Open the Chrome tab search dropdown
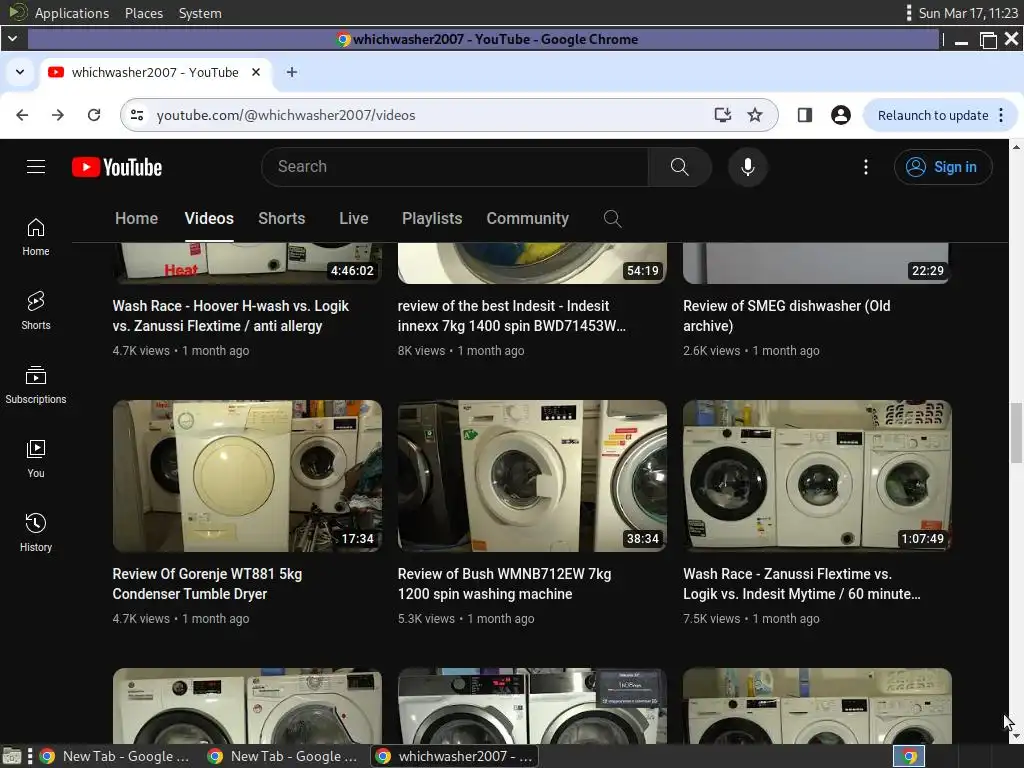This screenshot has height=768, width=1024. [20, 72]
